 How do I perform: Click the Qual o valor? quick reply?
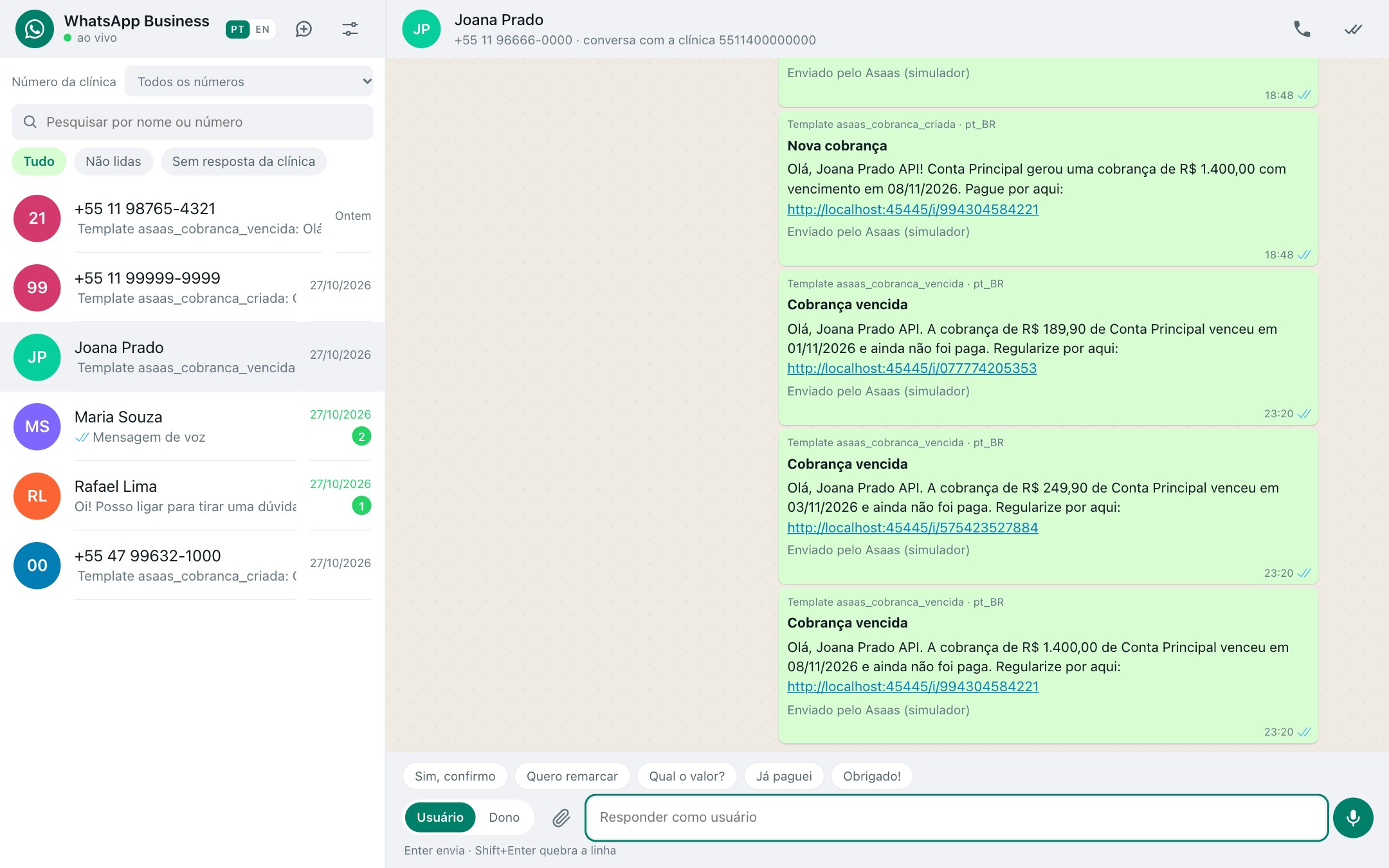click(687, 776)
